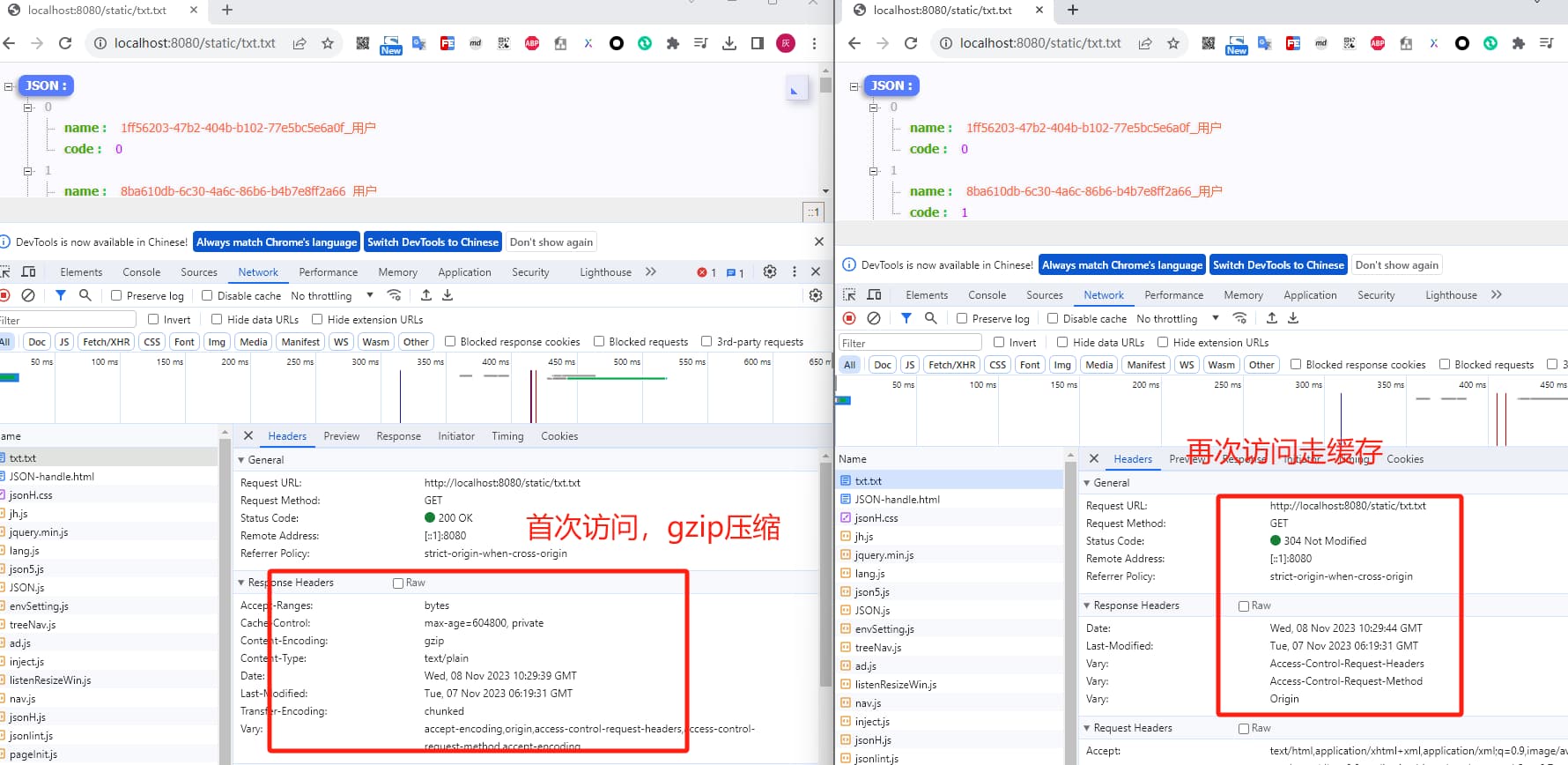Collapse the Request Headers section in right pane
The width and height of the screenshot is (1568, 765).
point(1087,728)
